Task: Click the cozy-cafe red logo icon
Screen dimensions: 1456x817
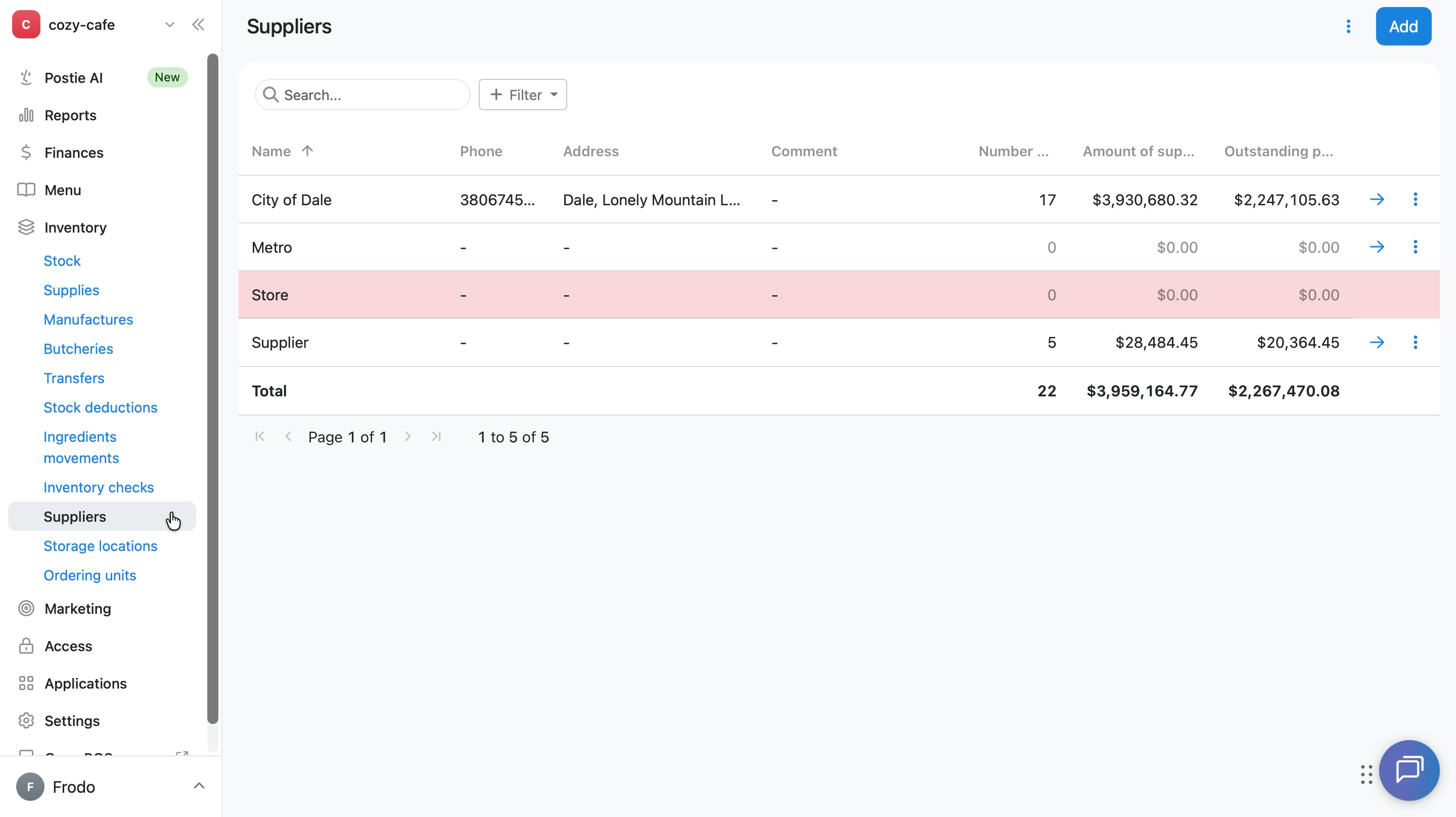Action: click(x=26, y=24)
